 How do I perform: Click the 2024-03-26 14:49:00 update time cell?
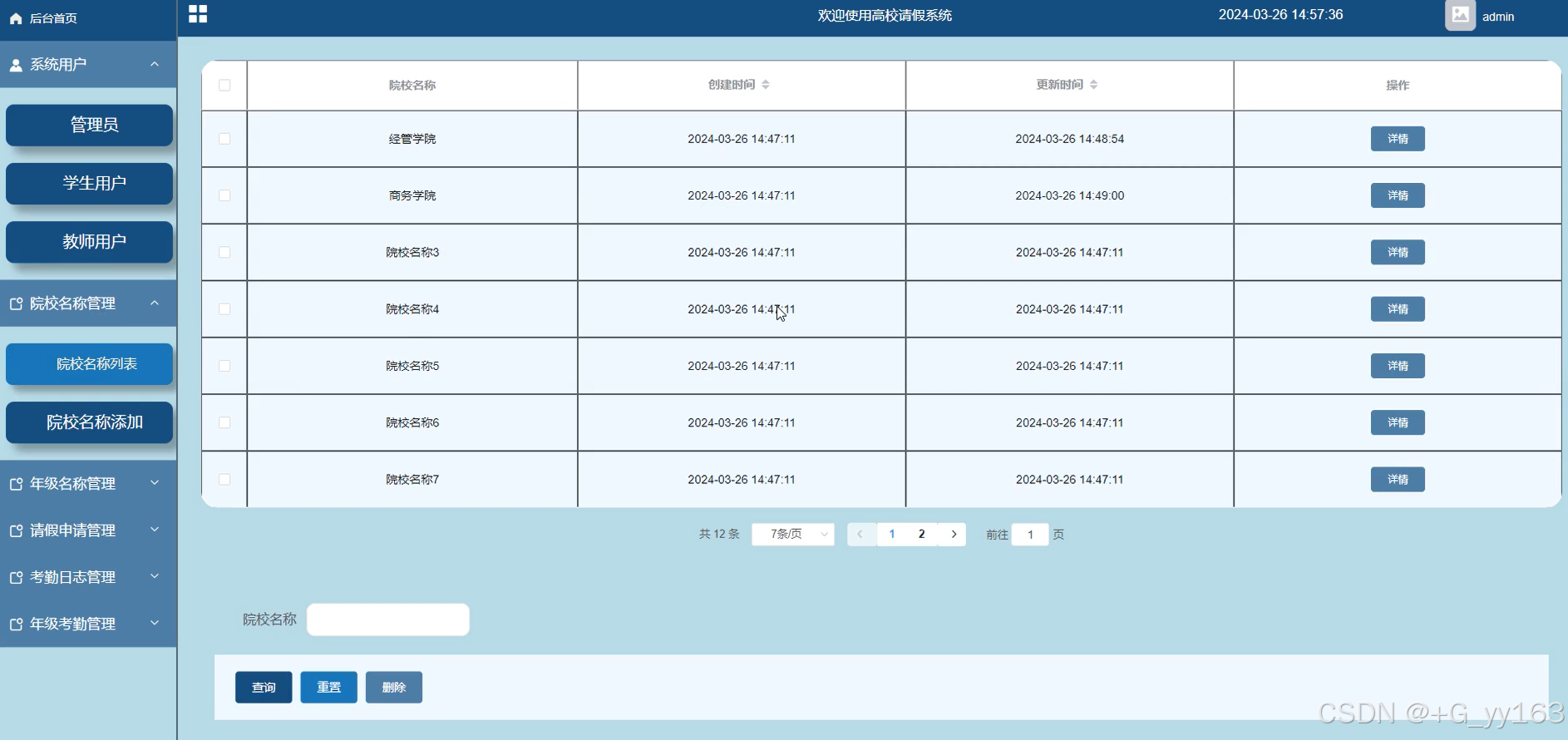(1070, 195)
